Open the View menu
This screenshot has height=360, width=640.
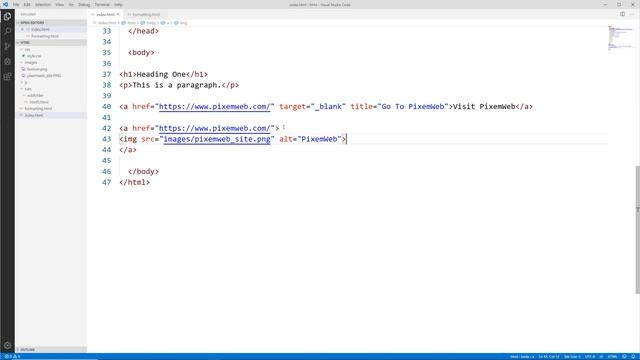click(60, 4)
